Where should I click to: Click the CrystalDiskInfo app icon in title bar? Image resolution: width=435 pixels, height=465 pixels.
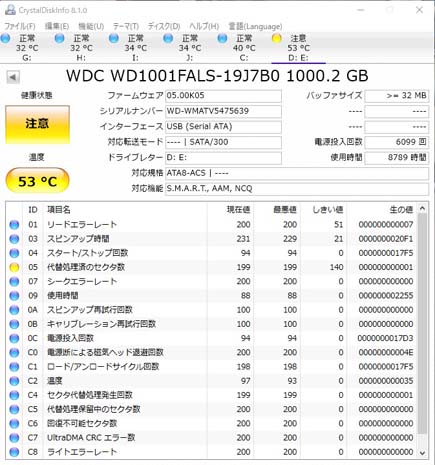[x=10, y=10]
